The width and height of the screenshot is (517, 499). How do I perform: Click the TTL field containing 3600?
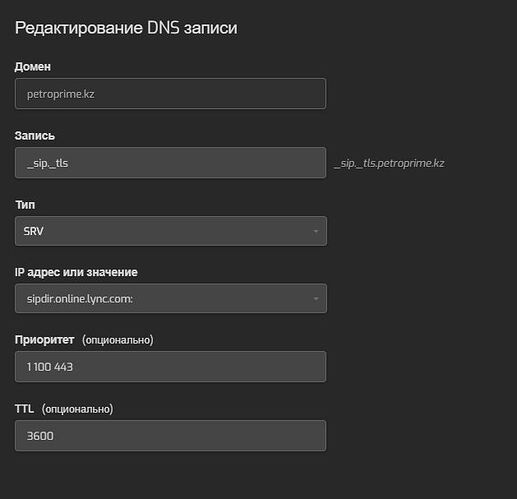(x=170, y=436)
